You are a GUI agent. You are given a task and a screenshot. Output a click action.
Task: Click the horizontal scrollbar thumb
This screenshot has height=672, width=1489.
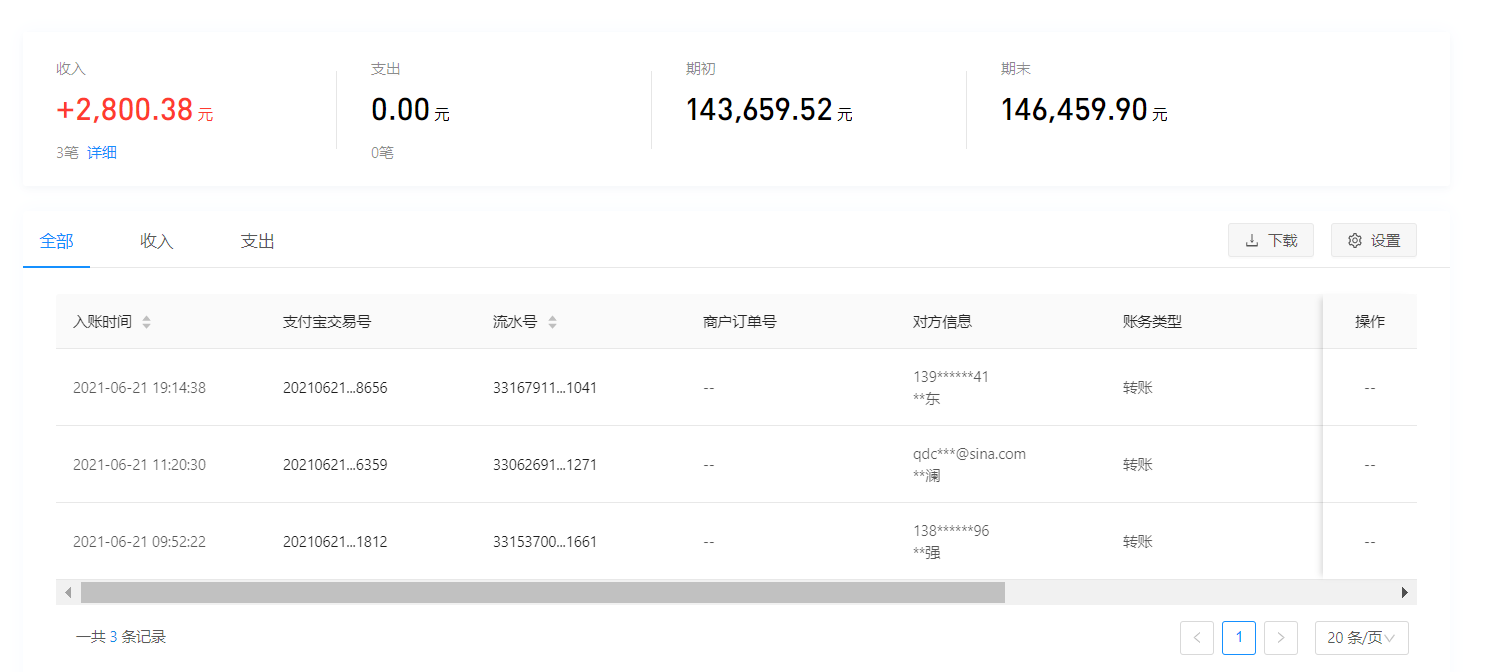(542, 593)
